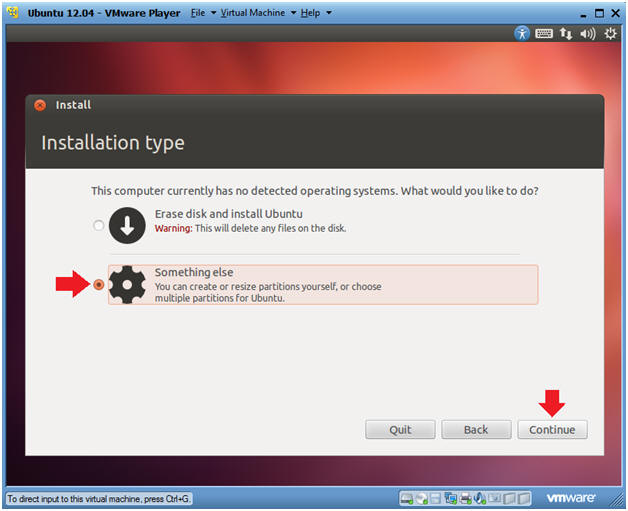Select the Something else radio button
628x511 pixels.
99,285
